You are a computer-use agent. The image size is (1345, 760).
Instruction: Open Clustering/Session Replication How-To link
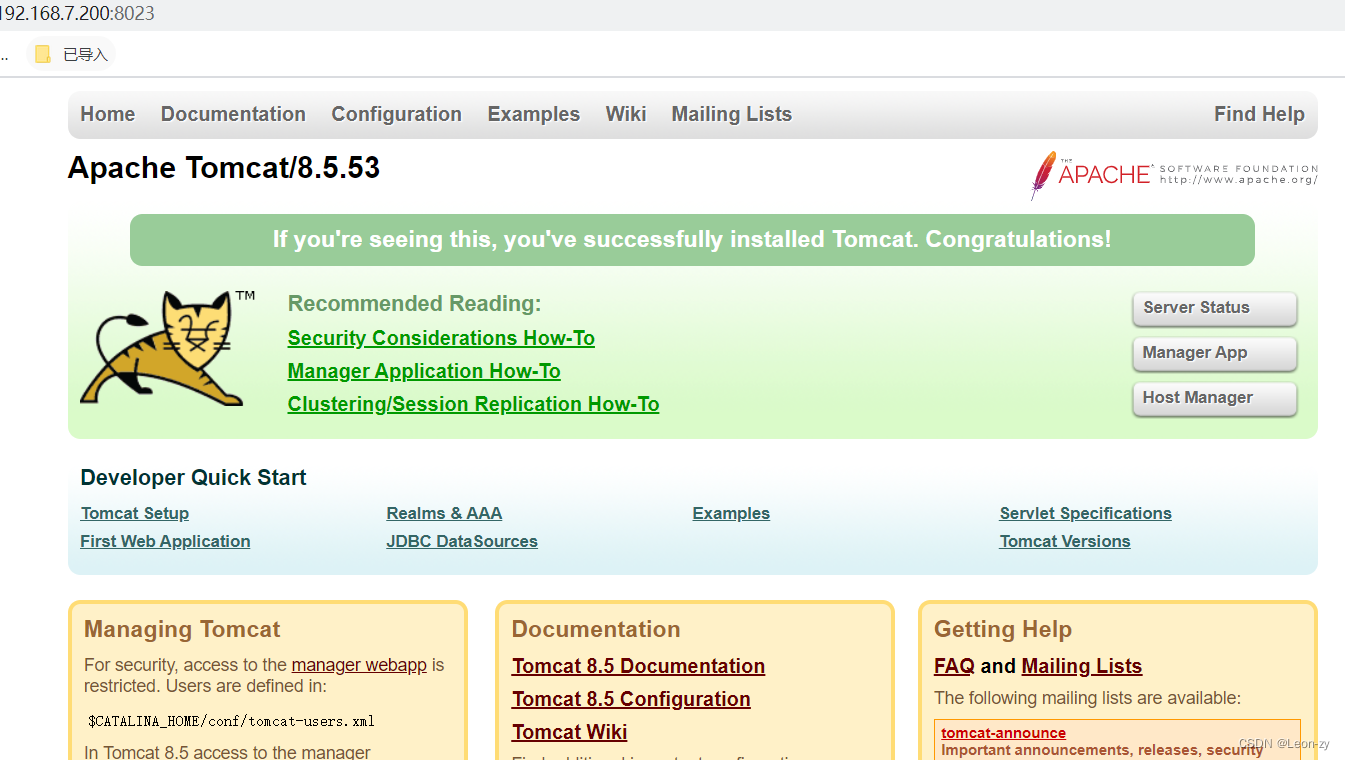473,404
